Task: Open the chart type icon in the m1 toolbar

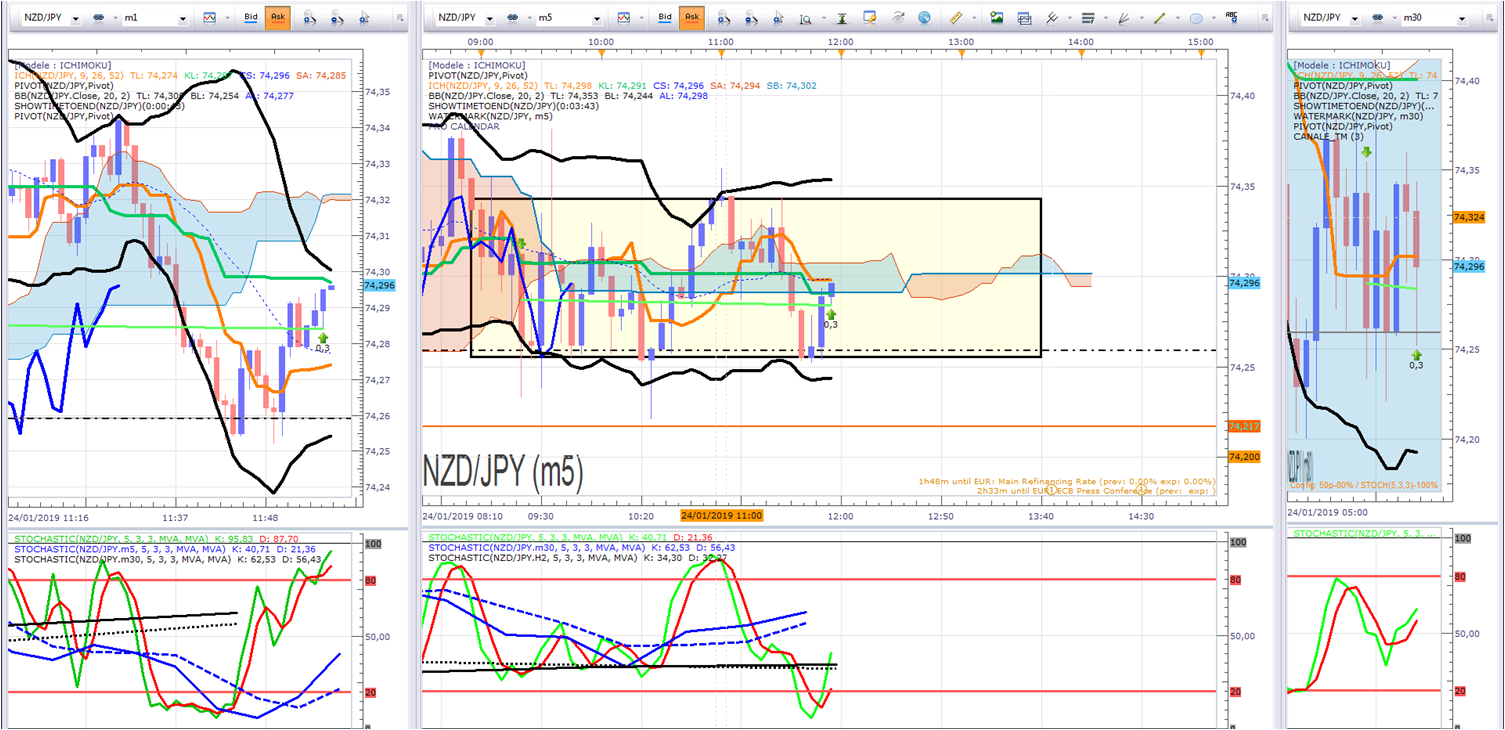Action: coord(209,18)
